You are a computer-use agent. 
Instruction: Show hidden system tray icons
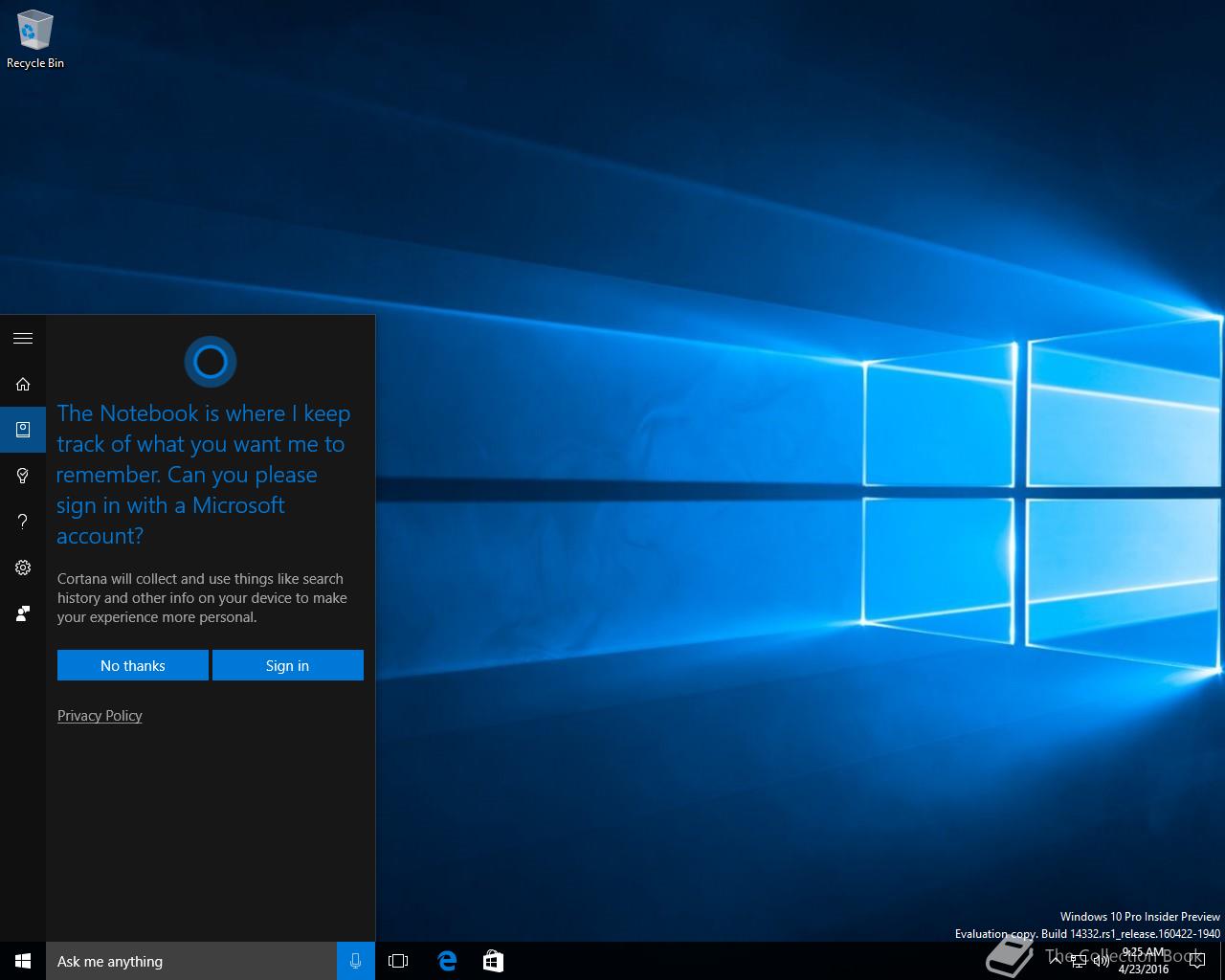tap(1055, 961)
